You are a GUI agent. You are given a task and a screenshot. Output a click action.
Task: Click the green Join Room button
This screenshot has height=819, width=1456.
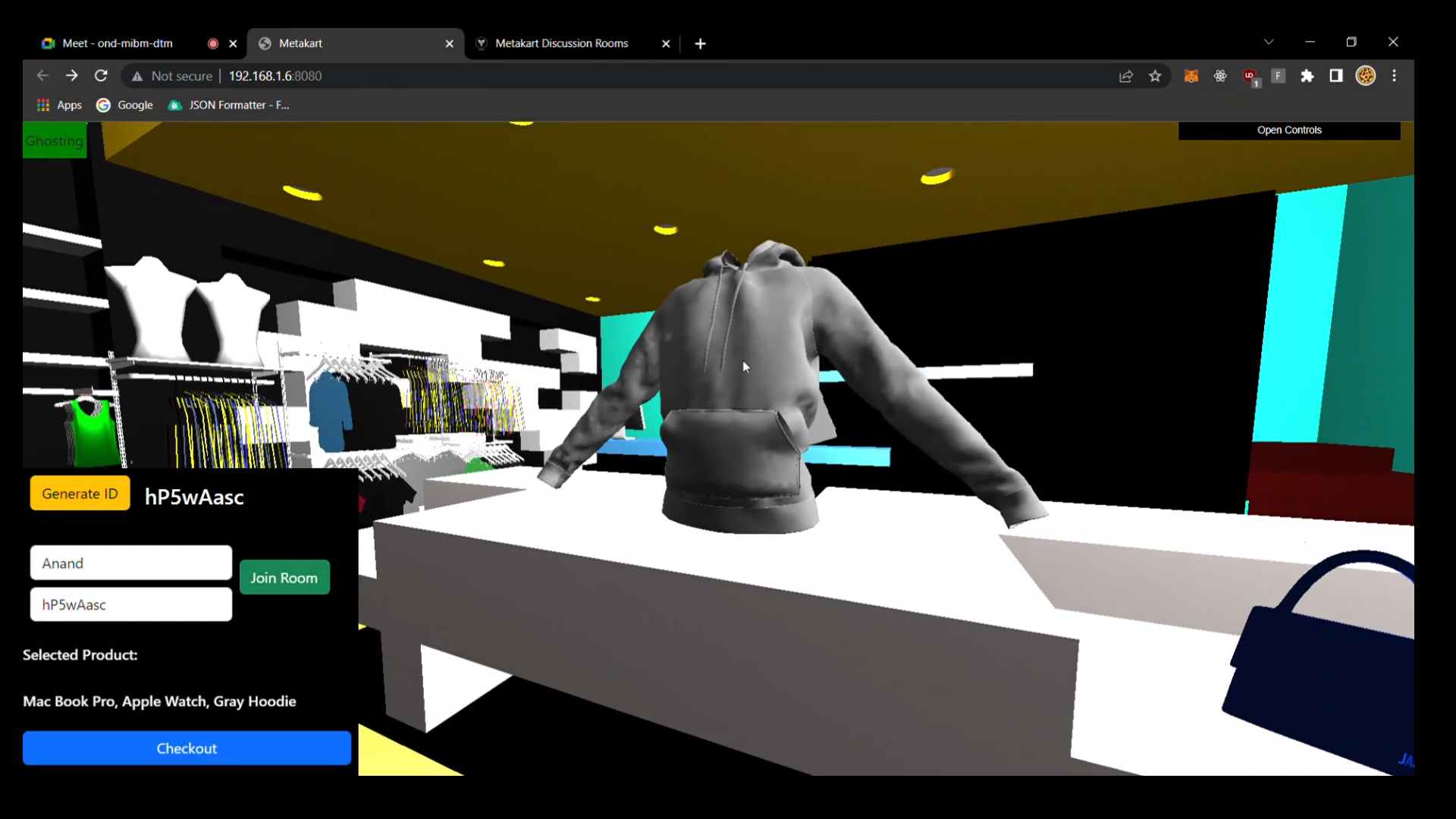point(284,578)
